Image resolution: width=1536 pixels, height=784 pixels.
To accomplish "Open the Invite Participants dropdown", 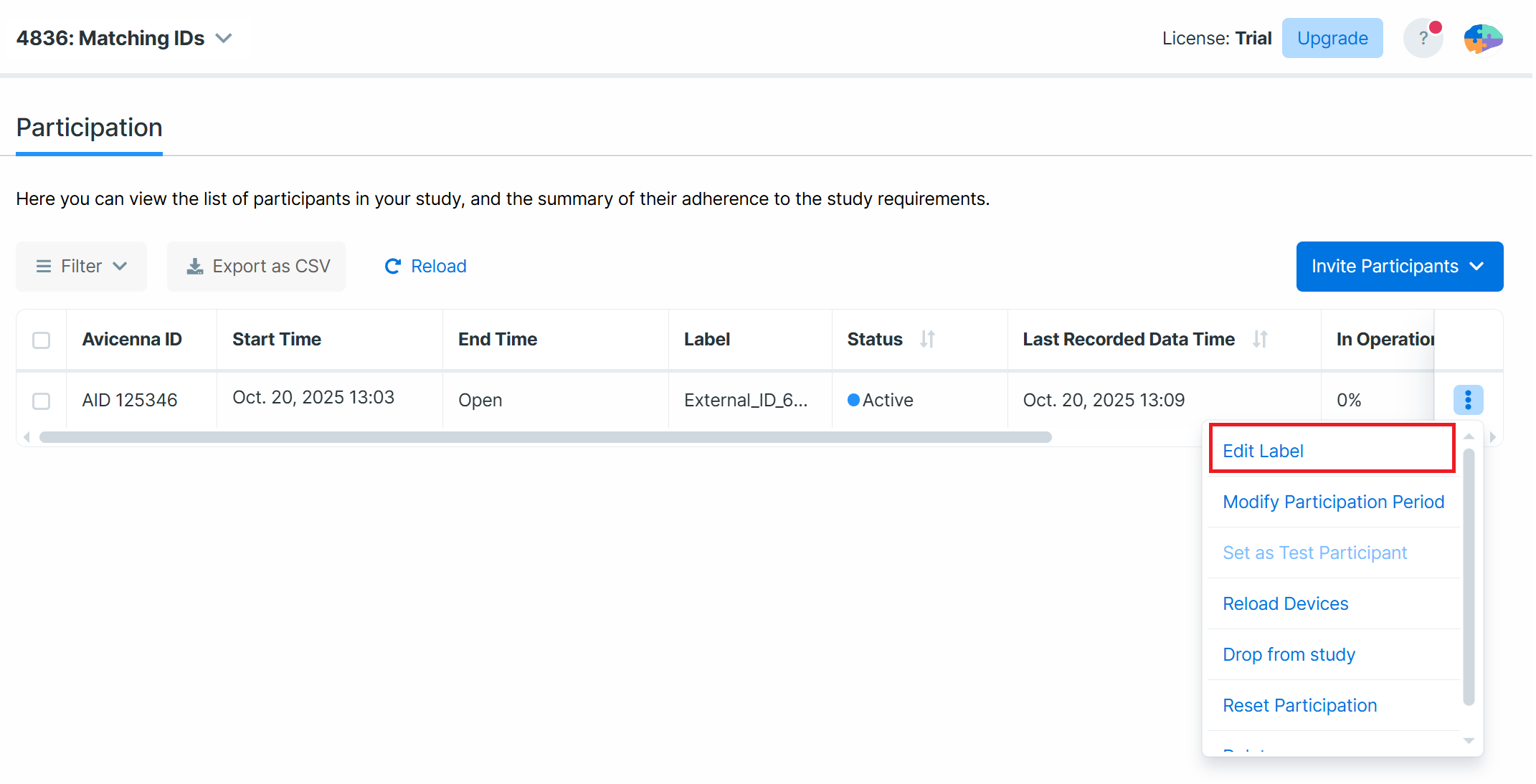I will point(1398,267).
